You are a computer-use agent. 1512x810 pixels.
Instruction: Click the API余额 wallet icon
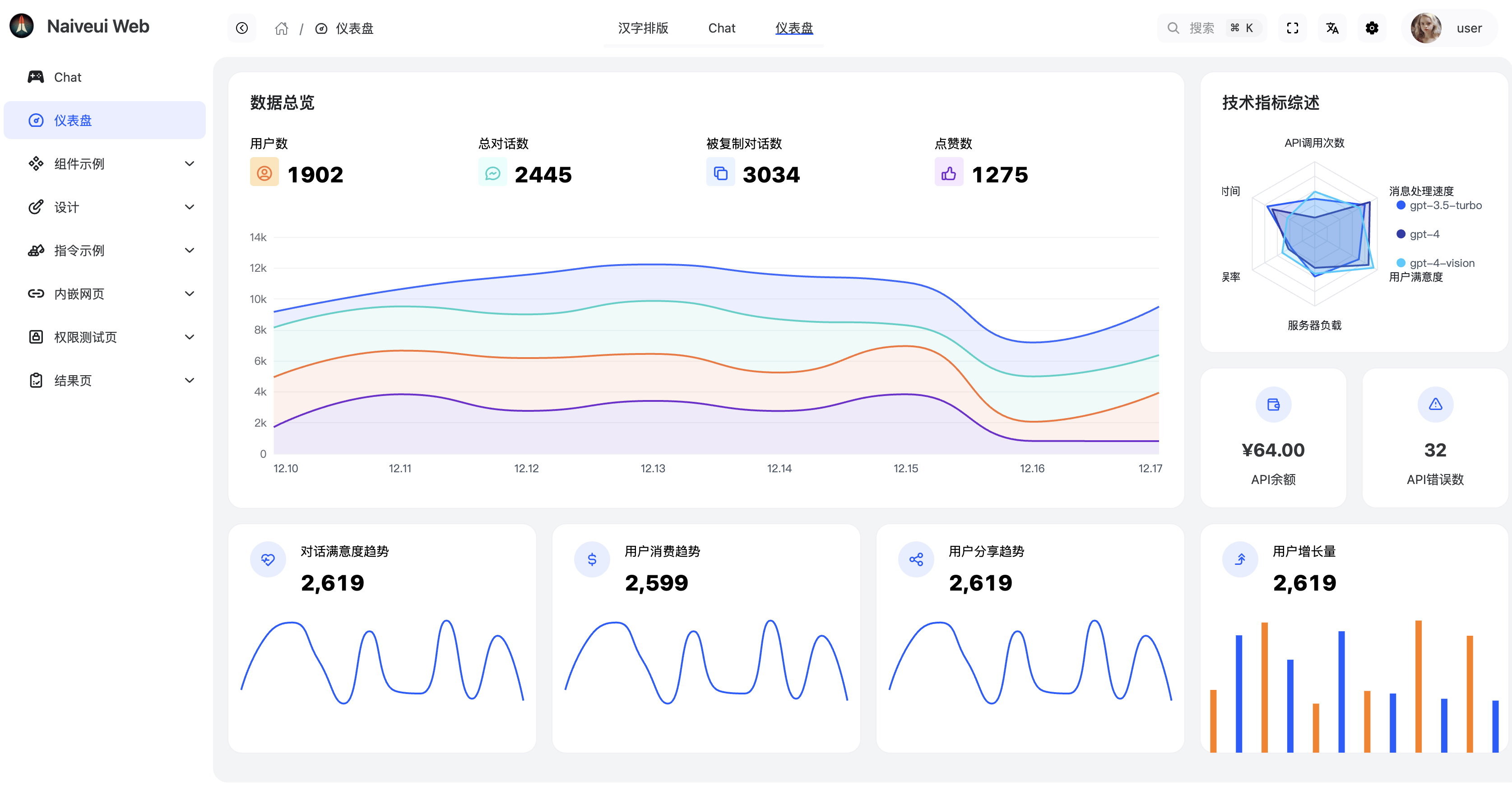click(x=1273, y=405)
